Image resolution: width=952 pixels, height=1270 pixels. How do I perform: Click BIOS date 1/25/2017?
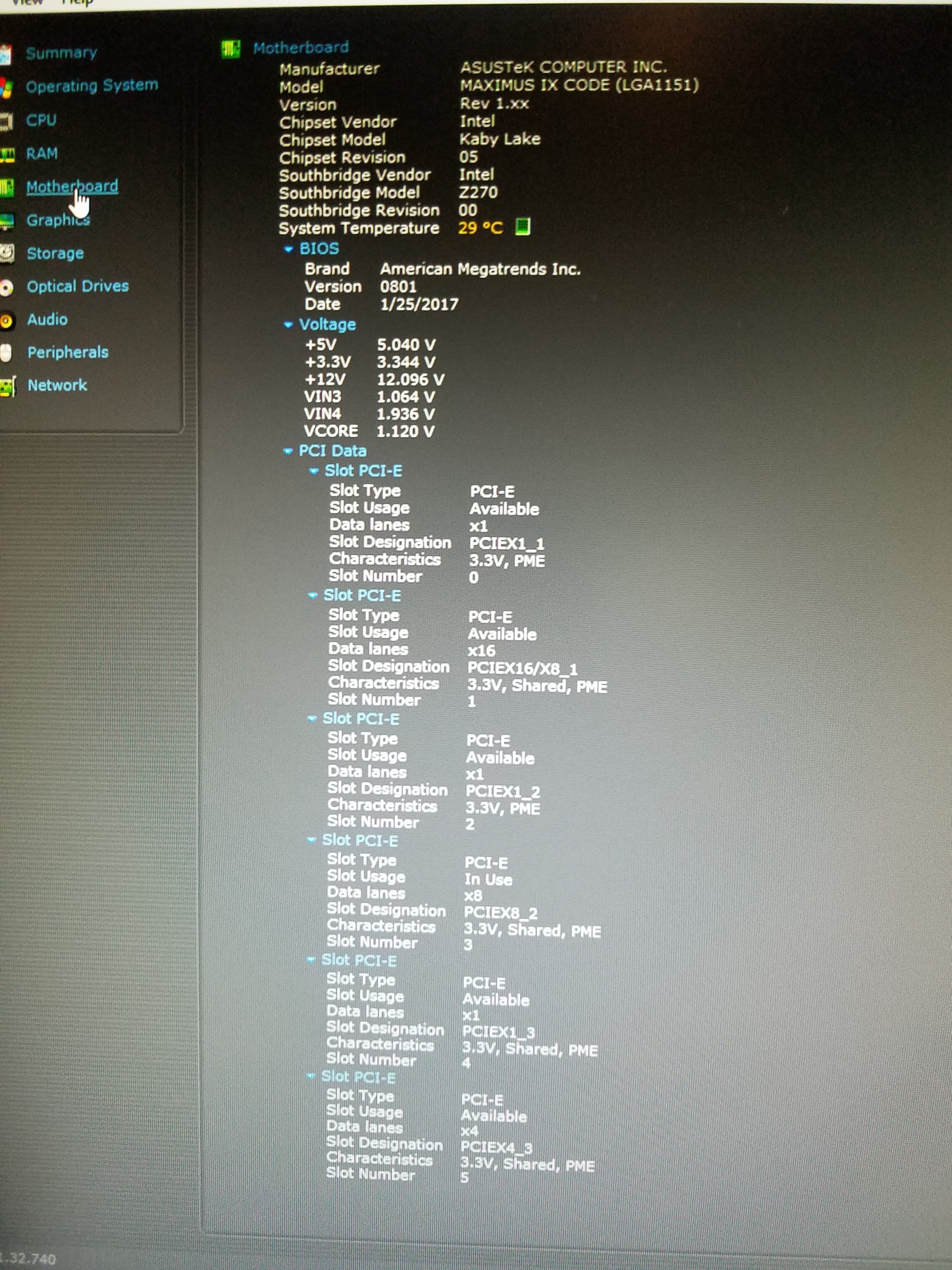[x=419, y=304]
